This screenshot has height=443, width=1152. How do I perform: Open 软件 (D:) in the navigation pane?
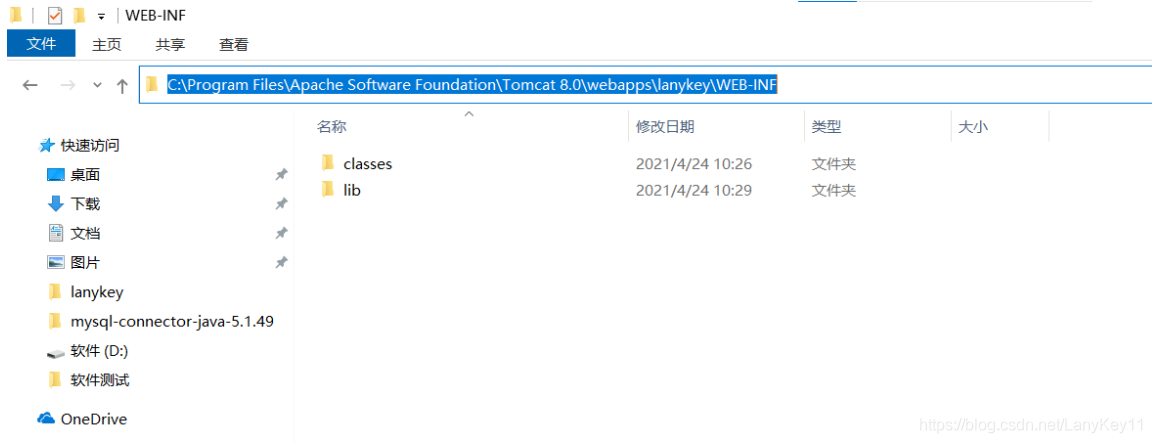(x=99, y=351)
